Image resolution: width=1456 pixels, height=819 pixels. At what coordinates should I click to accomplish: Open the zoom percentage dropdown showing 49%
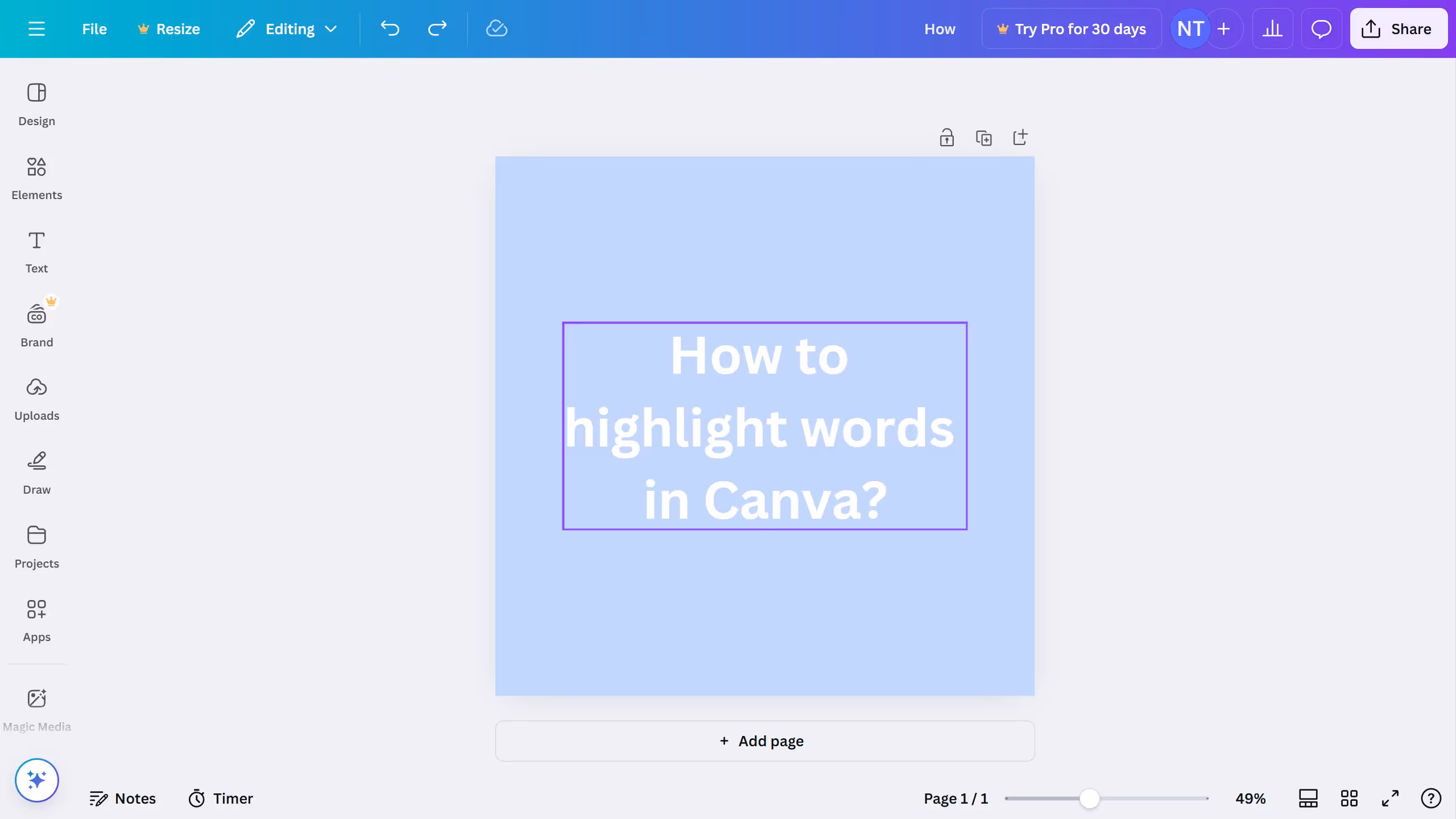pos(1250,798)
